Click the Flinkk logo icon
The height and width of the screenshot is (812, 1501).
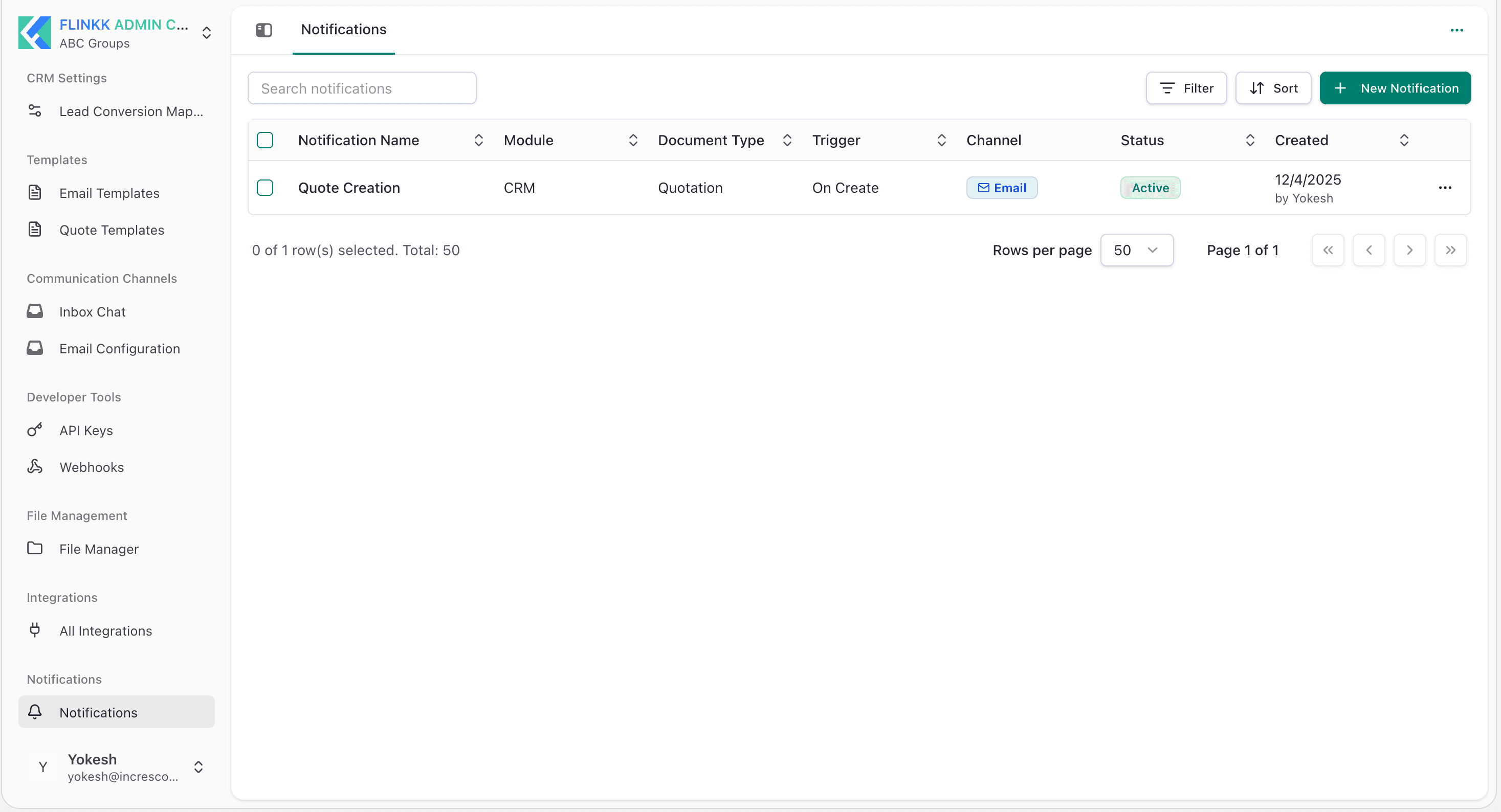coord(34,33)
